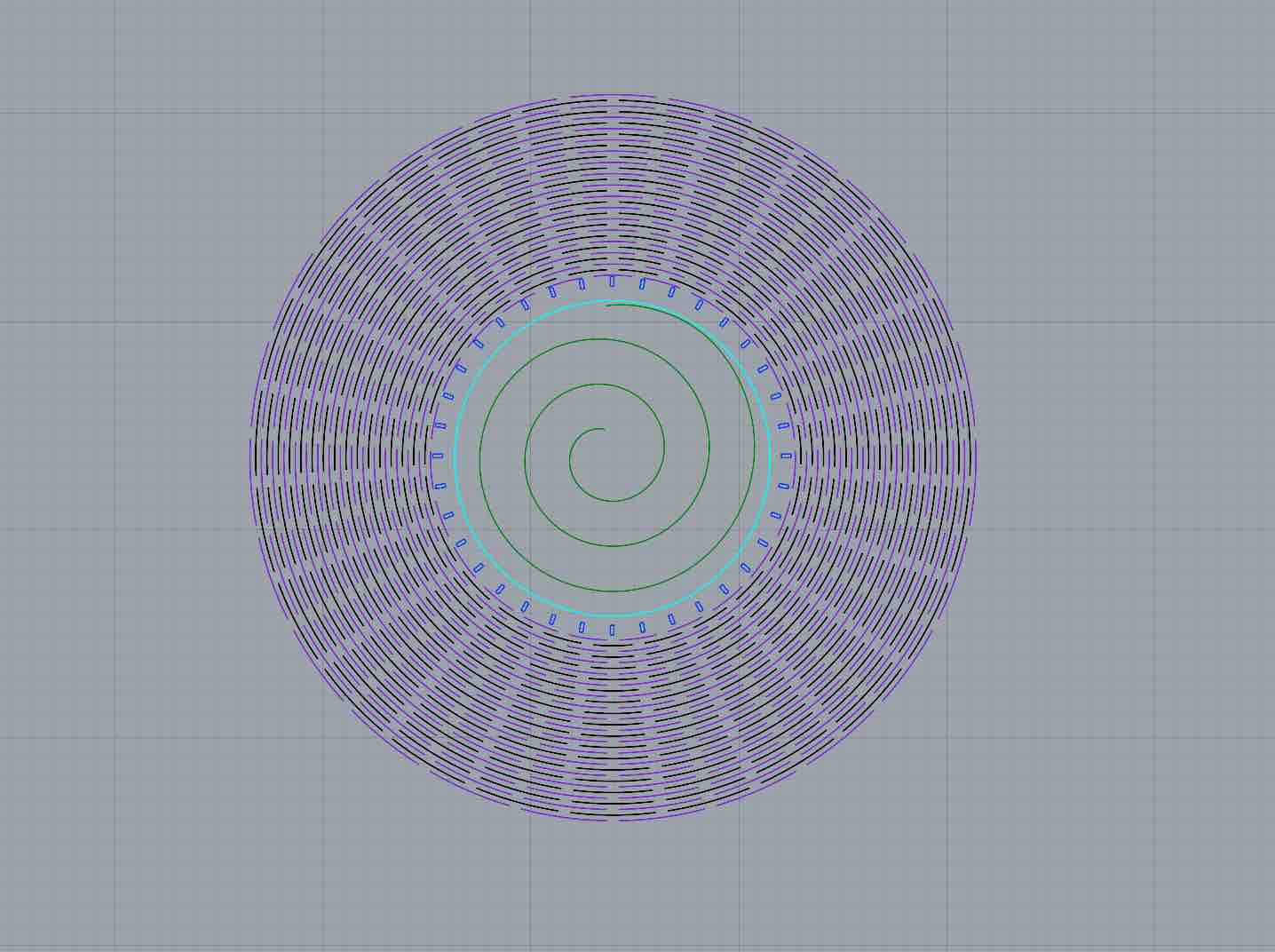Click the top-right major grid line intersection
Screen dimensions: 1275x952
pos(1155,112)
